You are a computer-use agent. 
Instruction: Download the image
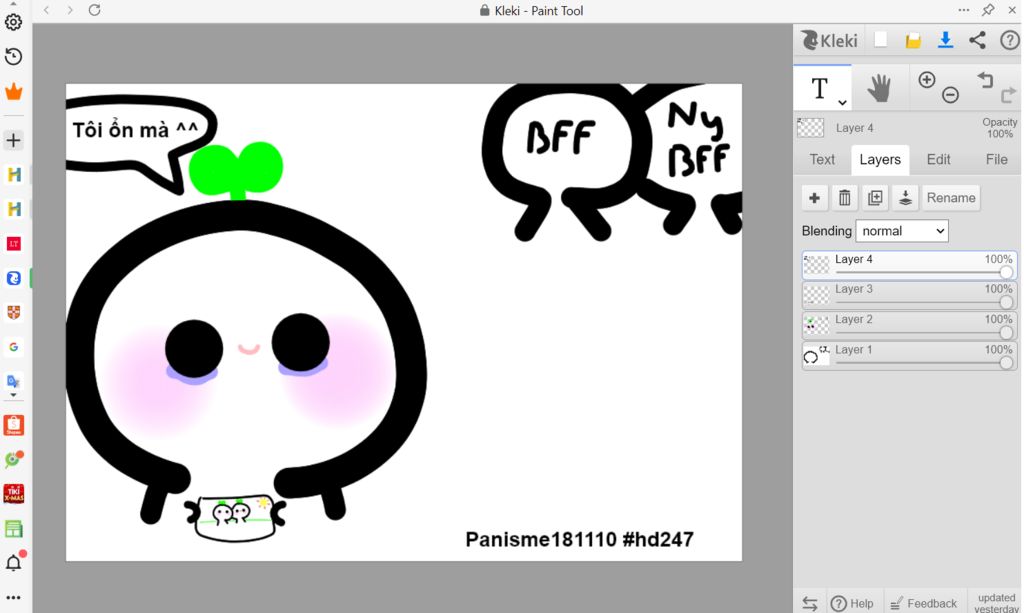click(x=945, y=40)
